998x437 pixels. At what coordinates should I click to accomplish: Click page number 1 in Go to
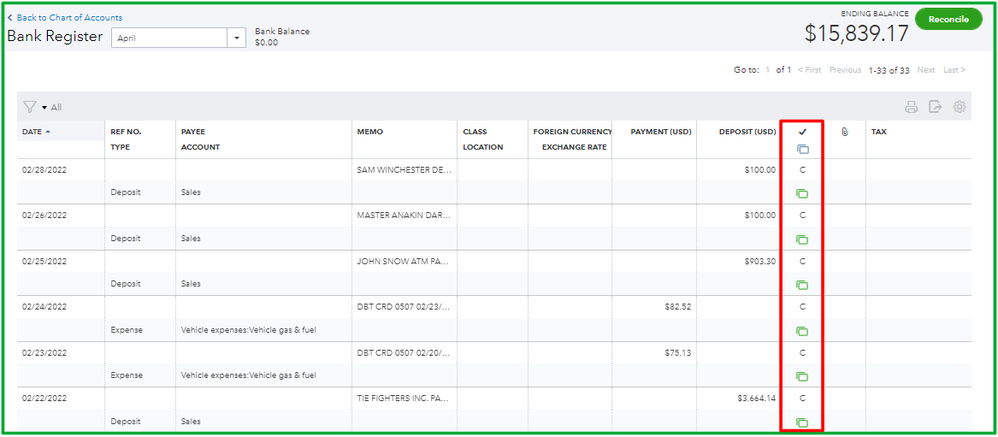click(x=768, y=70)
